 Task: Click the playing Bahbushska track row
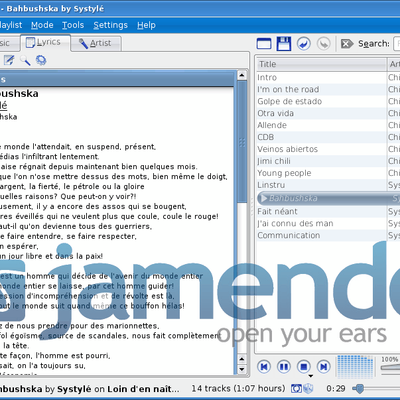[x=328, y=198]
